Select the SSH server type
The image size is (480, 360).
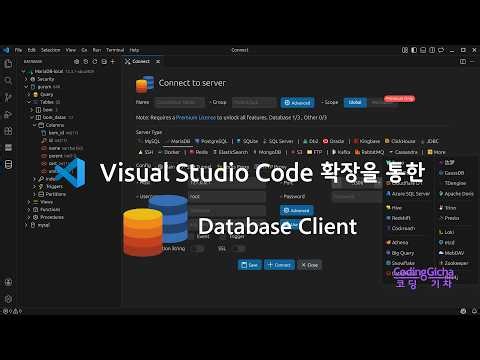[146, 152]
